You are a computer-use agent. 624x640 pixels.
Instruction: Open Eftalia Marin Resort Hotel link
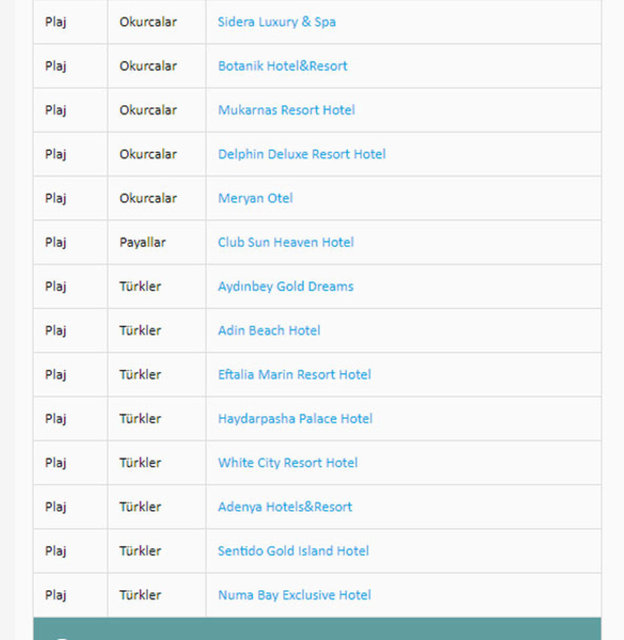point(294,374)
